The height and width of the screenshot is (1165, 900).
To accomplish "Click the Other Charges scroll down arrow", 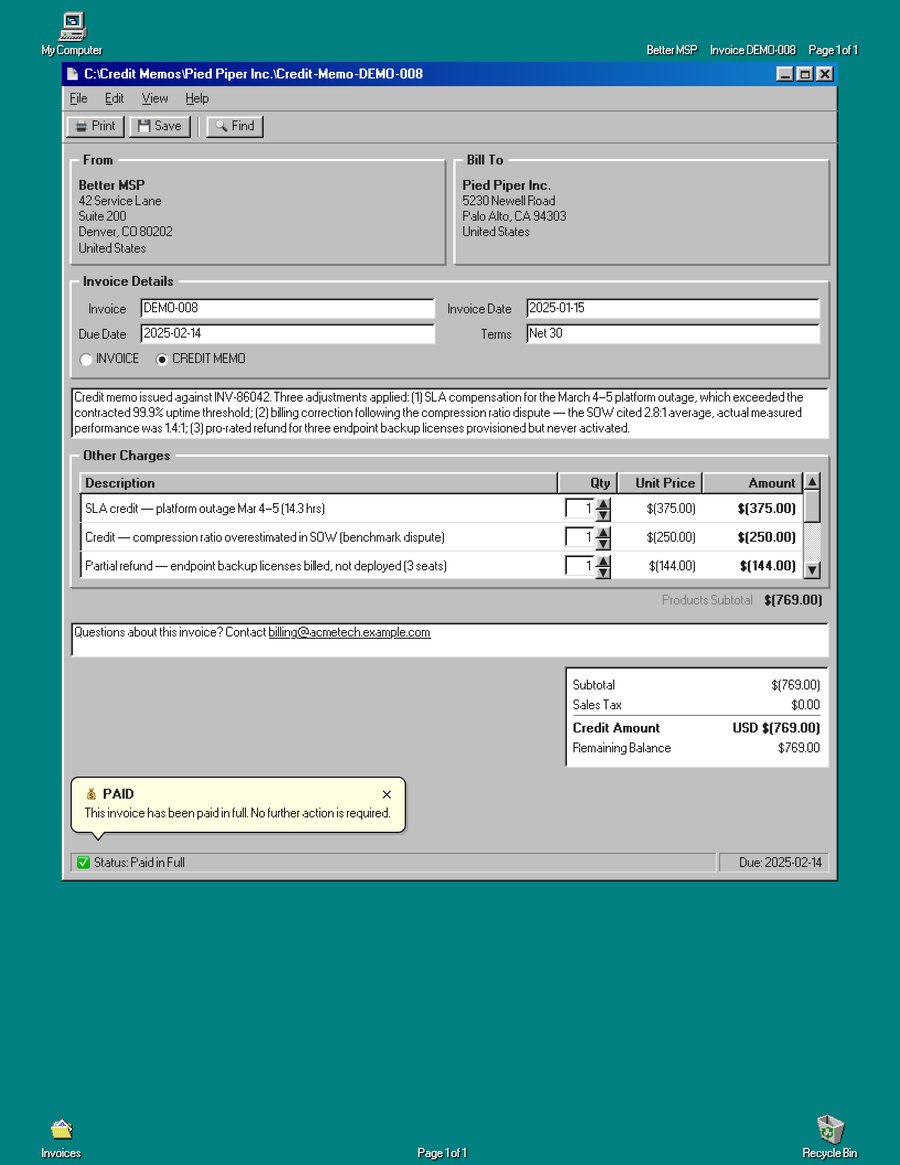I will (812, 570).
